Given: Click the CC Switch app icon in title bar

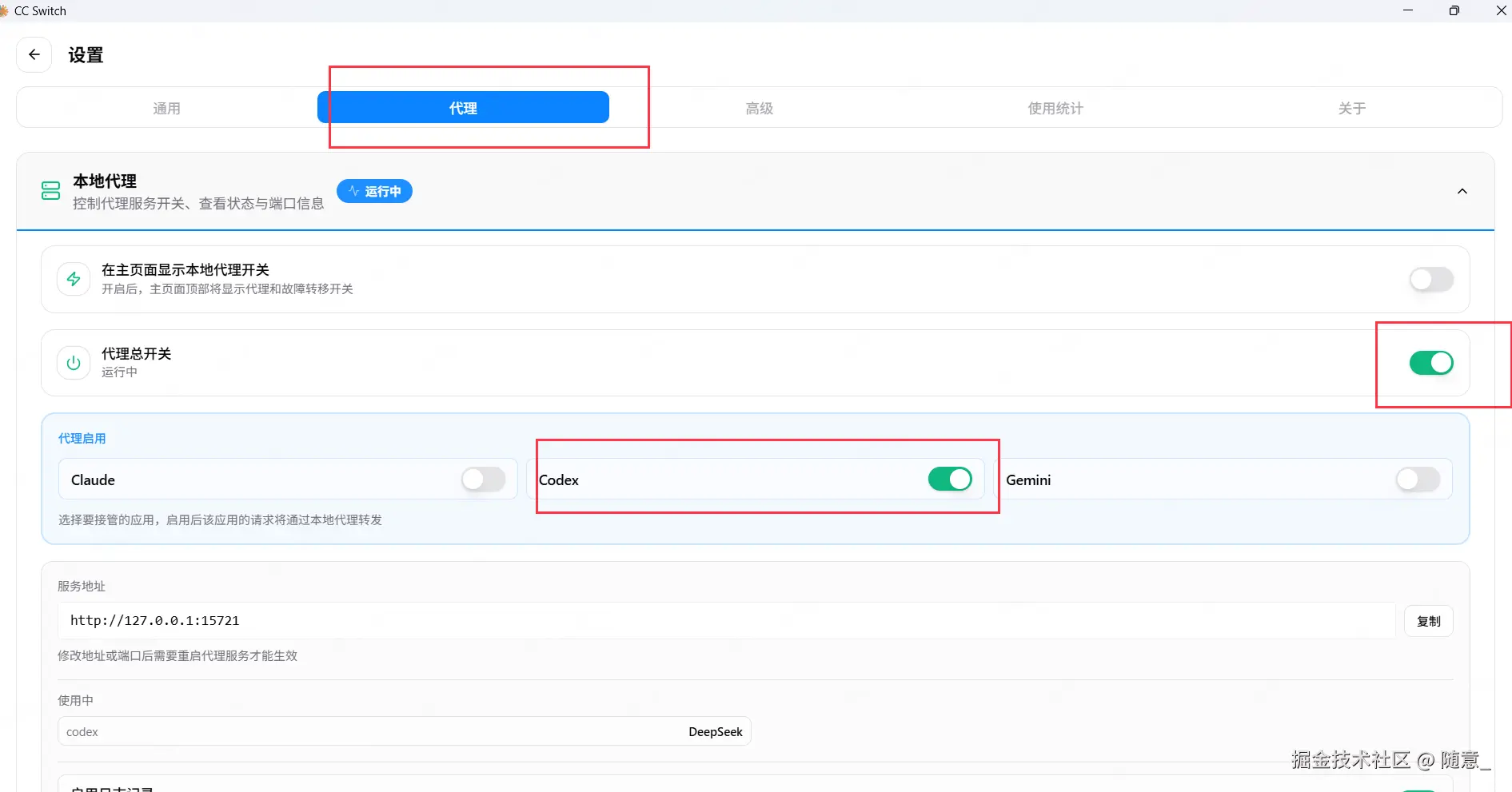Looking at the screenshot, I should tap(4, 11).
